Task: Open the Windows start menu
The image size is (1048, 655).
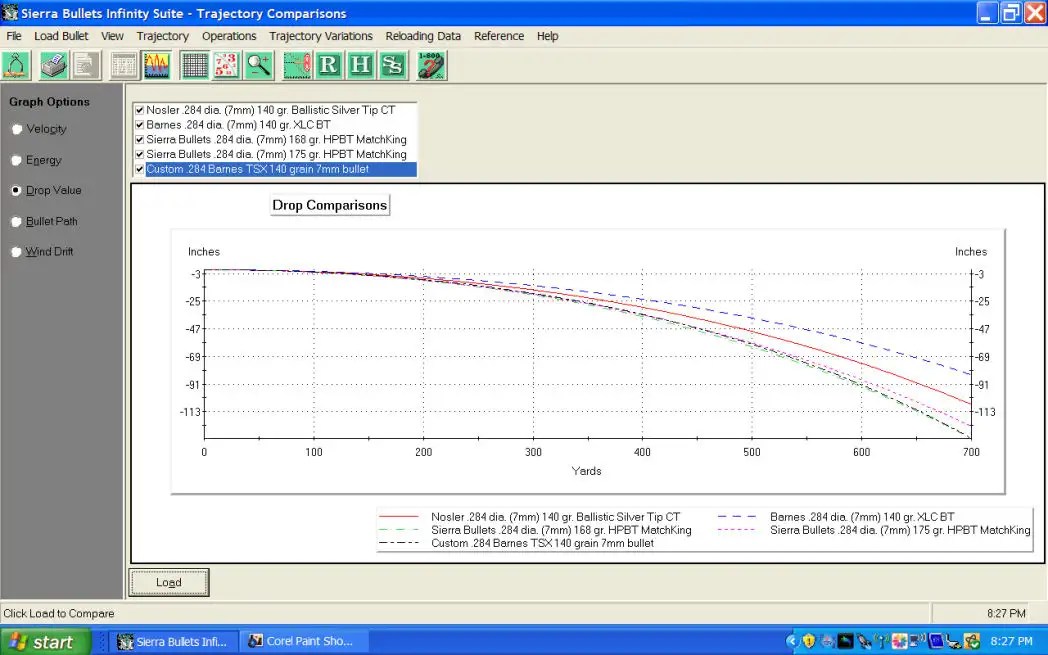Action: 45,642
